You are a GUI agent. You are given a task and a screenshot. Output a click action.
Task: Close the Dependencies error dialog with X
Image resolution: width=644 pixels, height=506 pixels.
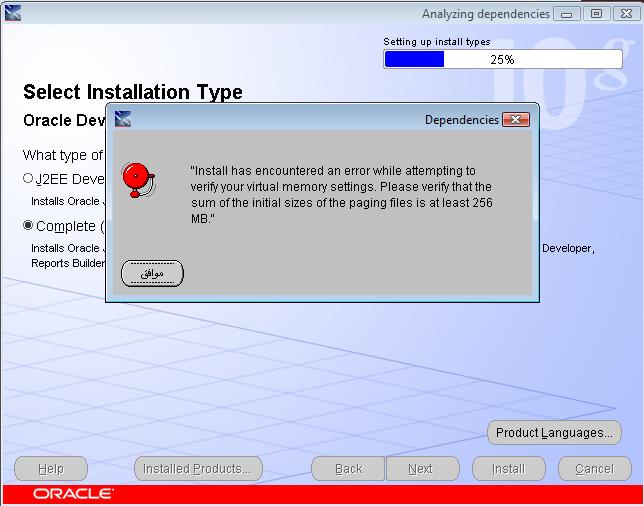click(516, 119)
